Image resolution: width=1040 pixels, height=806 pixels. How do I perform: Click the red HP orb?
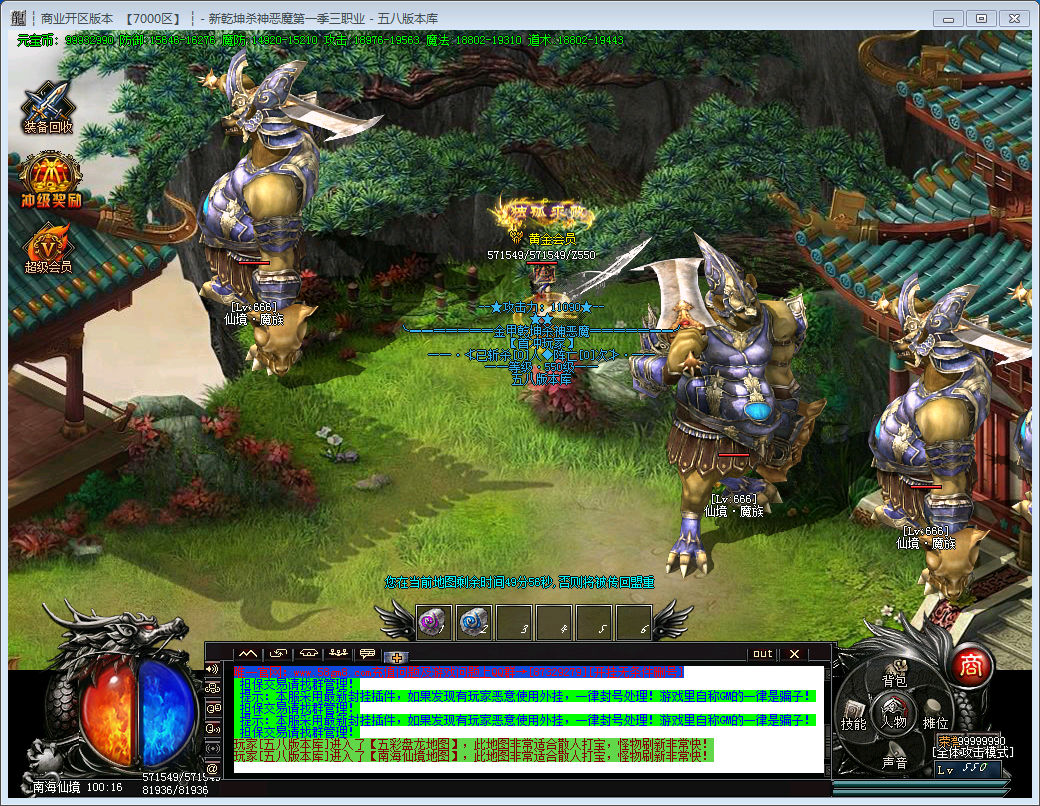pos(107,713)
